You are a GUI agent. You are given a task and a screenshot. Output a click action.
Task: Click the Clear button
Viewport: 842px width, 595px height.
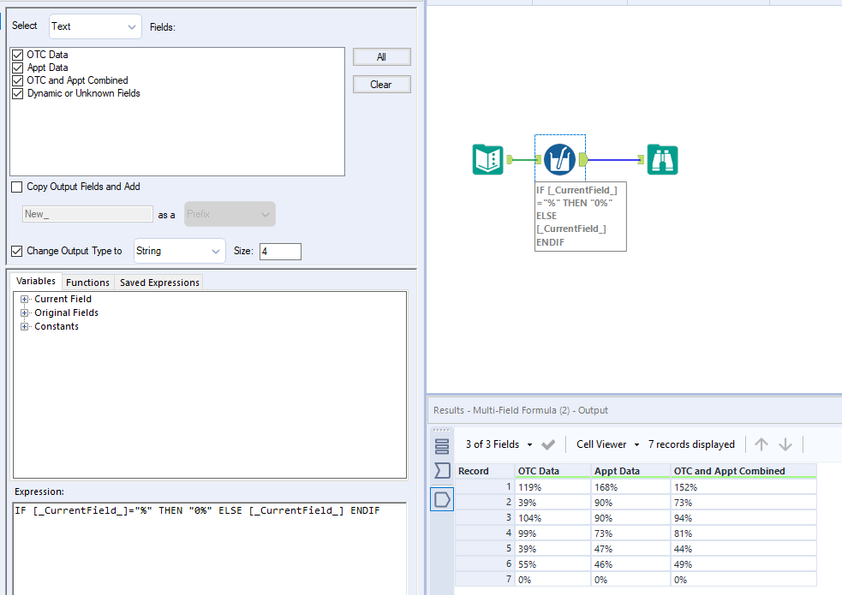[x=382, y=84]
